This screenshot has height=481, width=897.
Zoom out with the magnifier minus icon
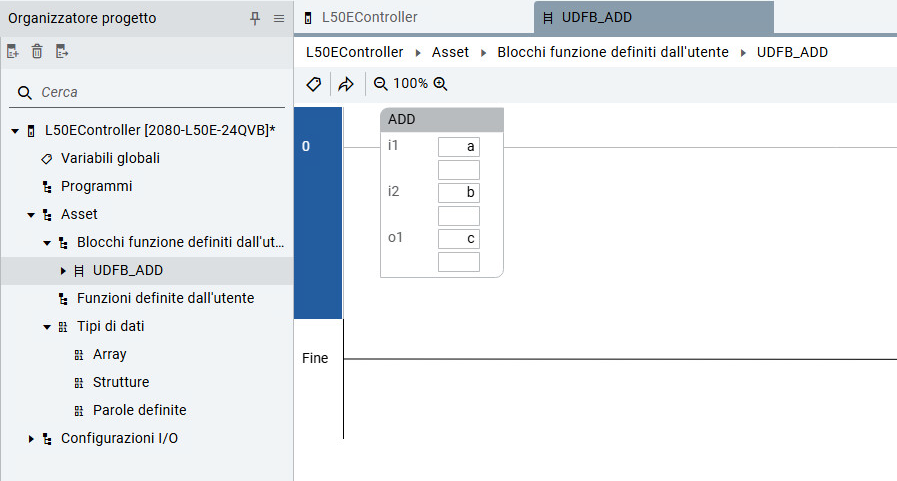tap(381, 84)
